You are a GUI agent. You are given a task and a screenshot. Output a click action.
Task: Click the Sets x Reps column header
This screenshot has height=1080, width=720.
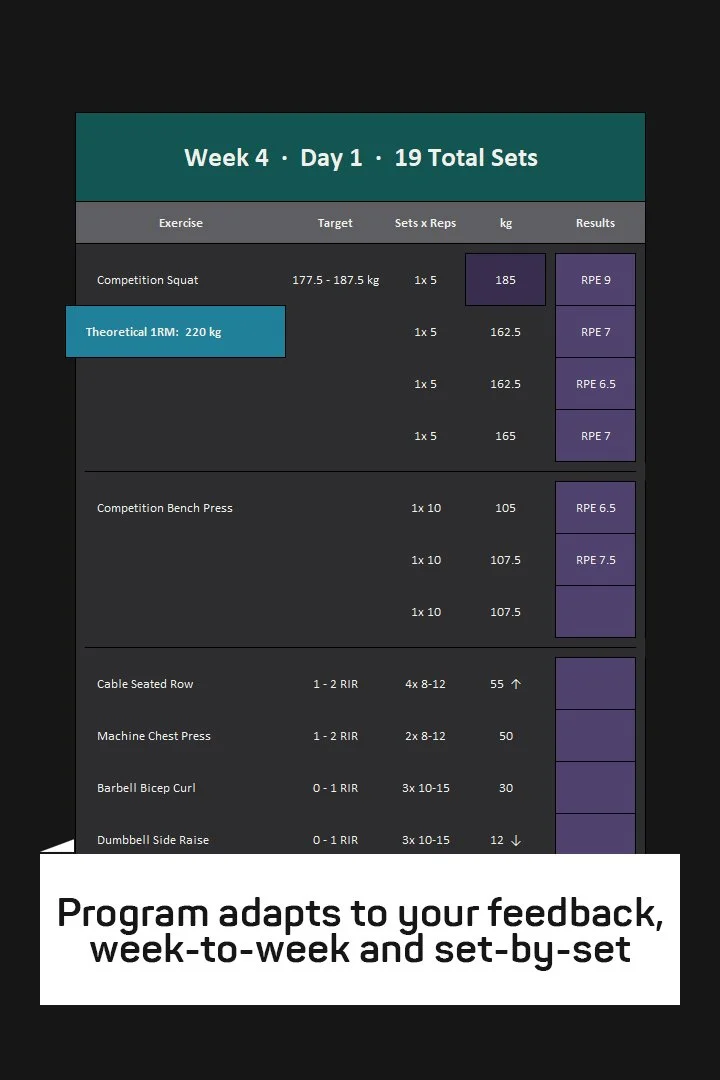point(425,223)
